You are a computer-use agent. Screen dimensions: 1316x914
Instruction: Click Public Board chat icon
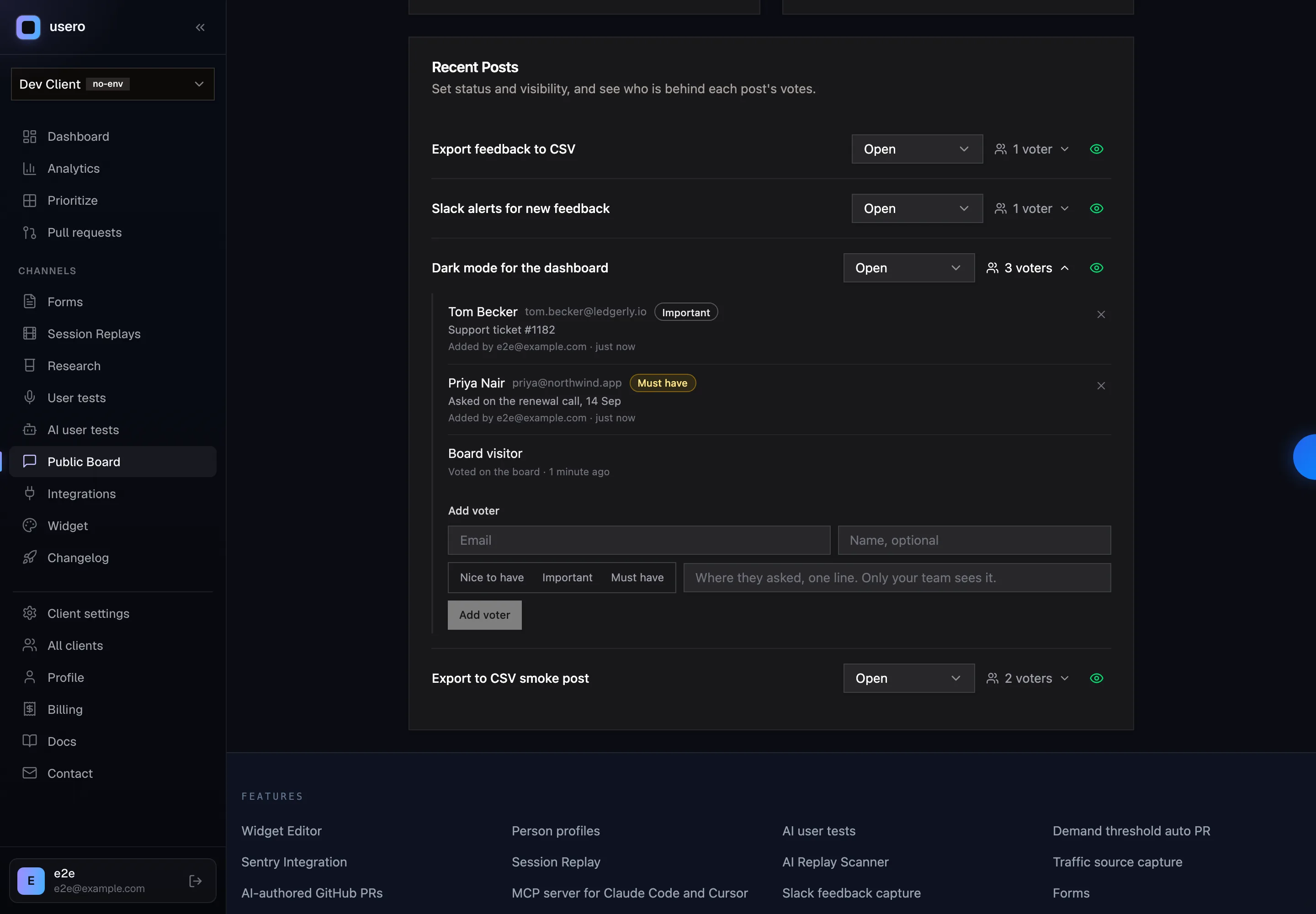30,462
